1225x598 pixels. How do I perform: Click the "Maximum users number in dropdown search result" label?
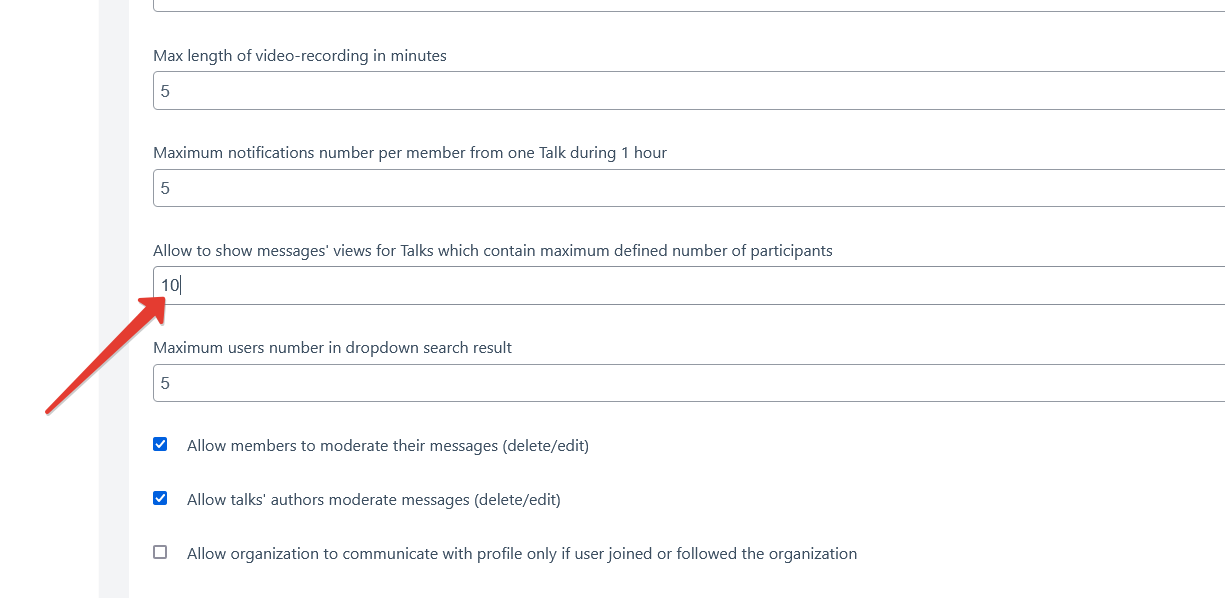(332, 348)
